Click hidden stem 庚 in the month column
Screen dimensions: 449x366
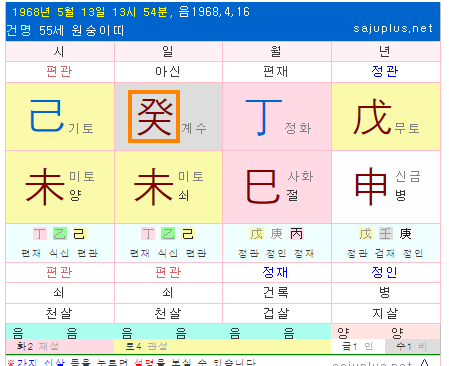coord(276,234)
